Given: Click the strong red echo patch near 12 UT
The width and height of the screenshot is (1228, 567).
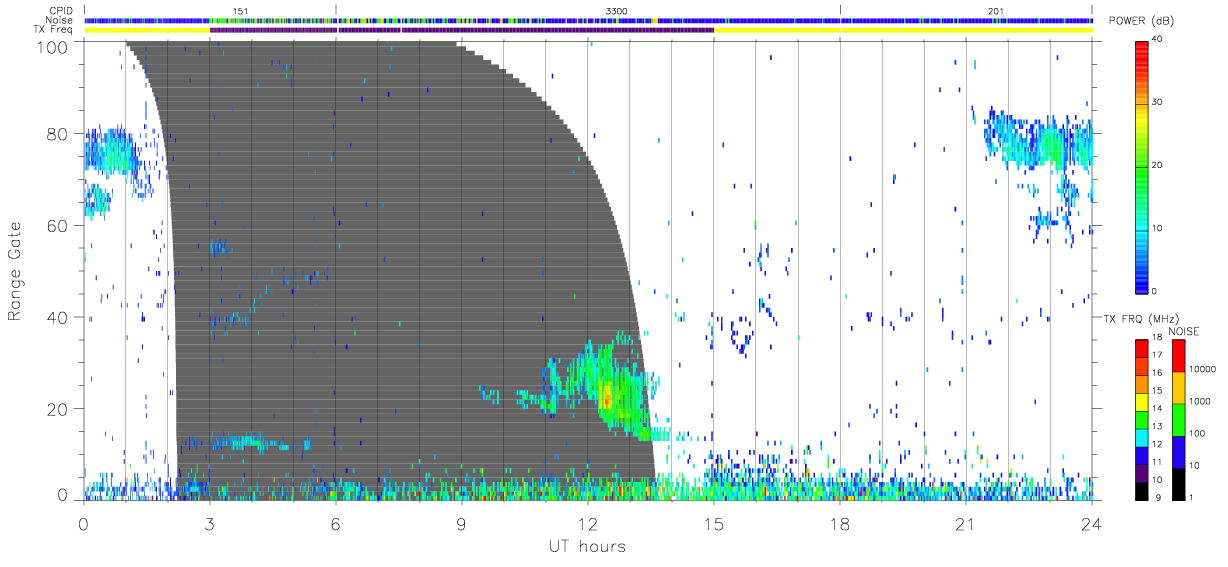Looking at the screenshot, I should click(x=607, y=398).
